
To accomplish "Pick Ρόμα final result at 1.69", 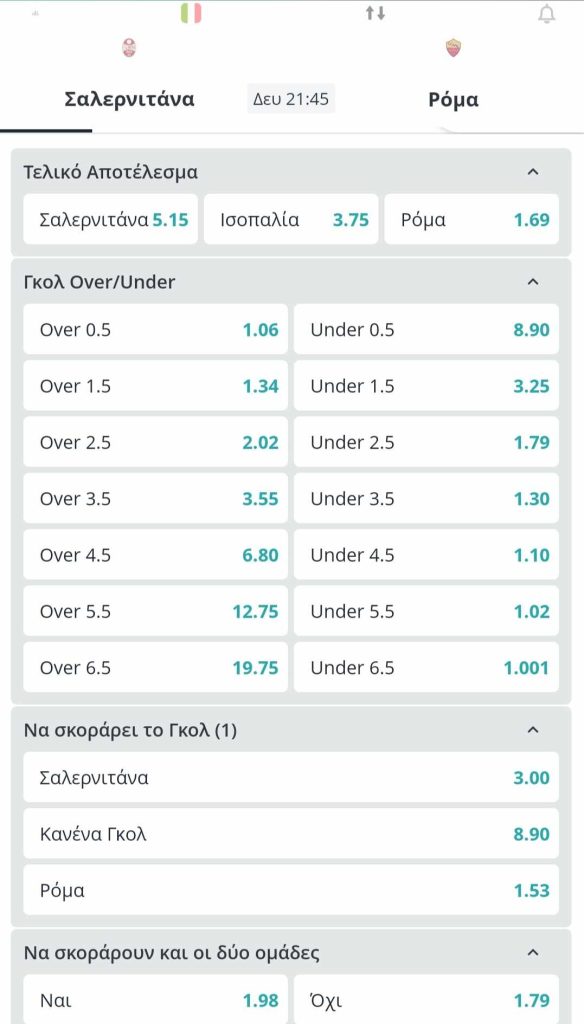I will coord(472,219).
